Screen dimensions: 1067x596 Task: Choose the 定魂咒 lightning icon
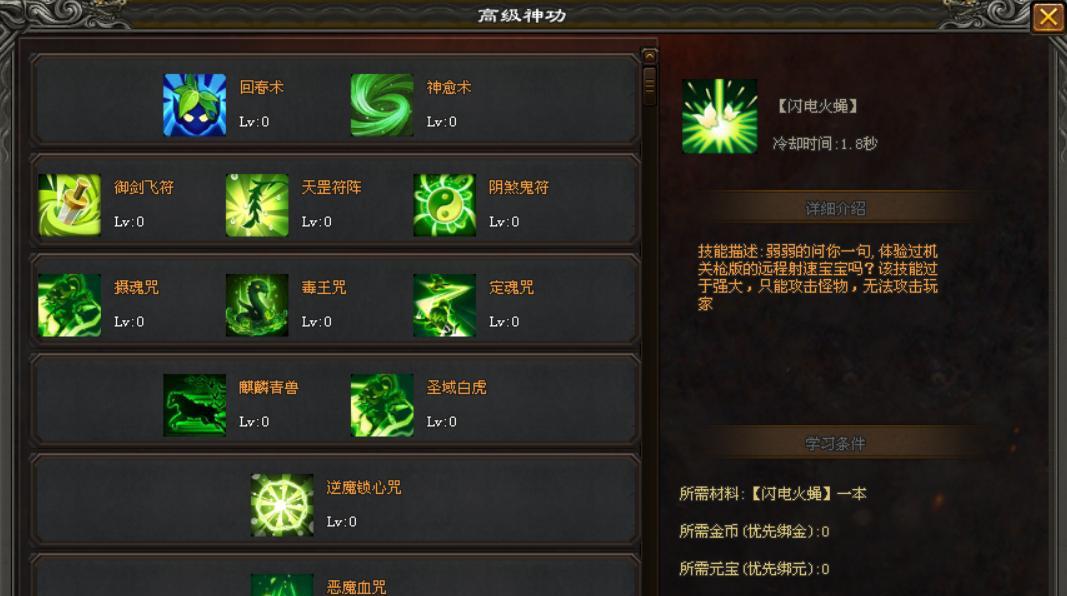tap(444, 305)
